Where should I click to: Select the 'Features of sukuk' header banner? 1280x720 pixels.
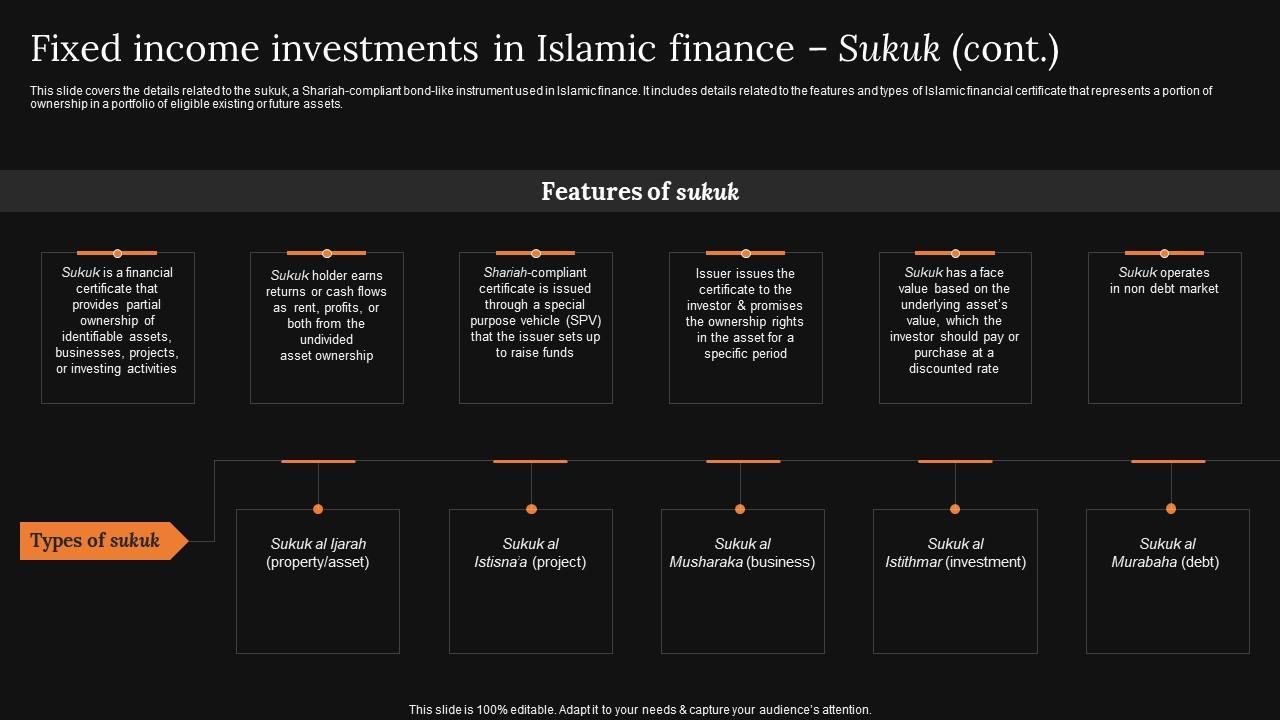640,191
